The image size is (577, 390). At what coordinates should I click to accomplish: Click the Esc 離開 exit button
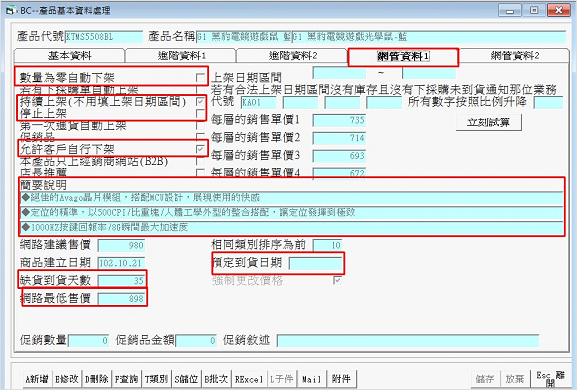(550, 379)
